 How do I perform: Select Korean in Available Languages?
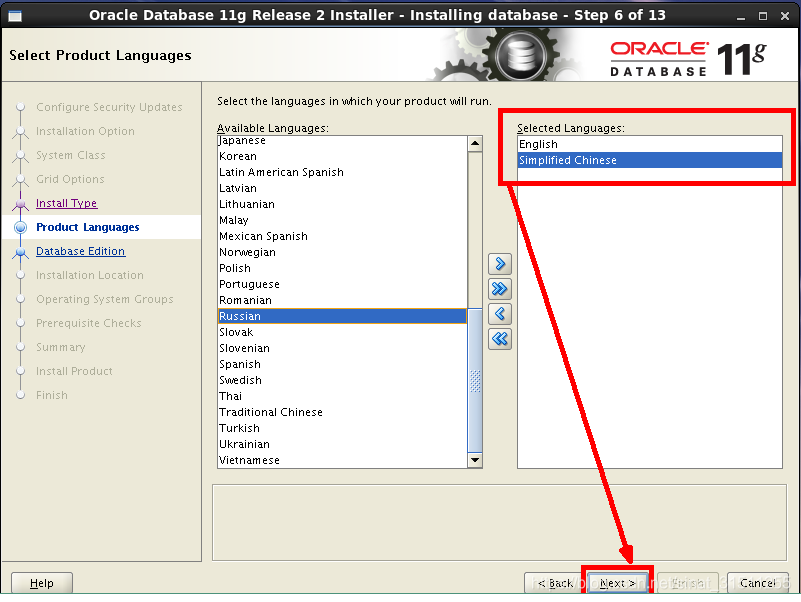coord(342,156)
